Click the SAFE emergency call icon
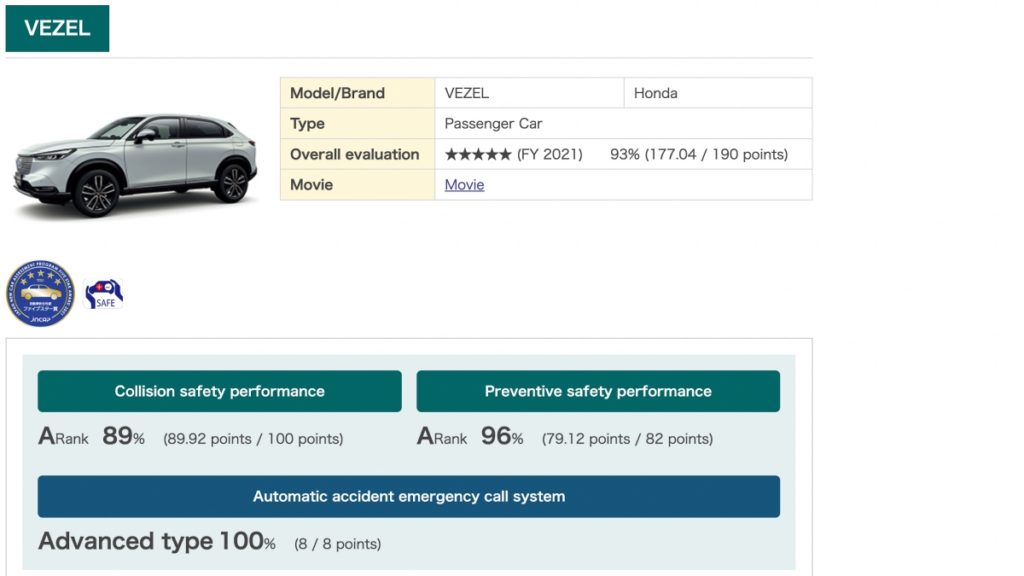The image size is (1024, 576). (104, 294)
